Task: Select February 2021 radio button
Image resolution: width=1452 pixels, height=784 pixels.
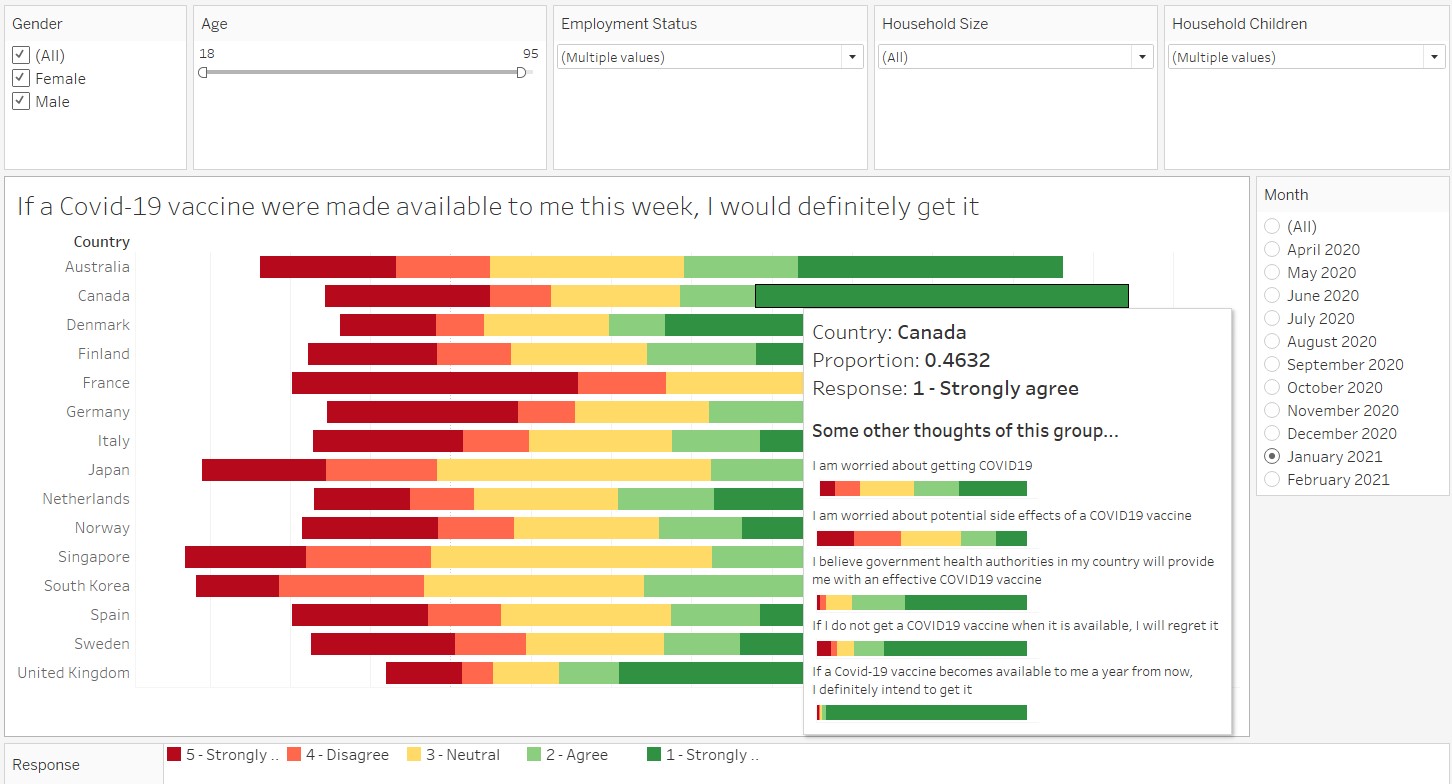Action: coord(1273,479)
